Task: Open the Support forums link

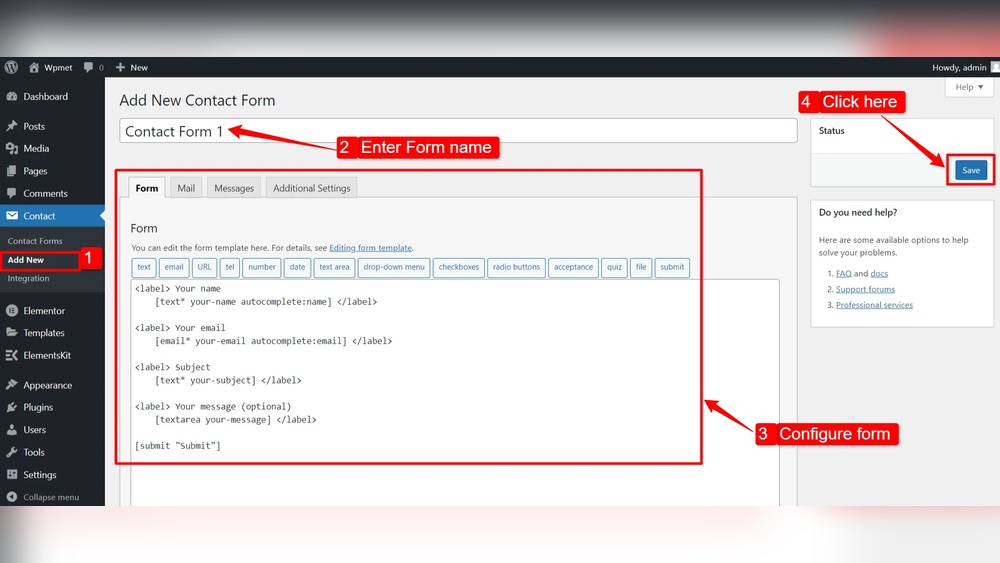Action: pyautogui.click(x=865, y=289)
